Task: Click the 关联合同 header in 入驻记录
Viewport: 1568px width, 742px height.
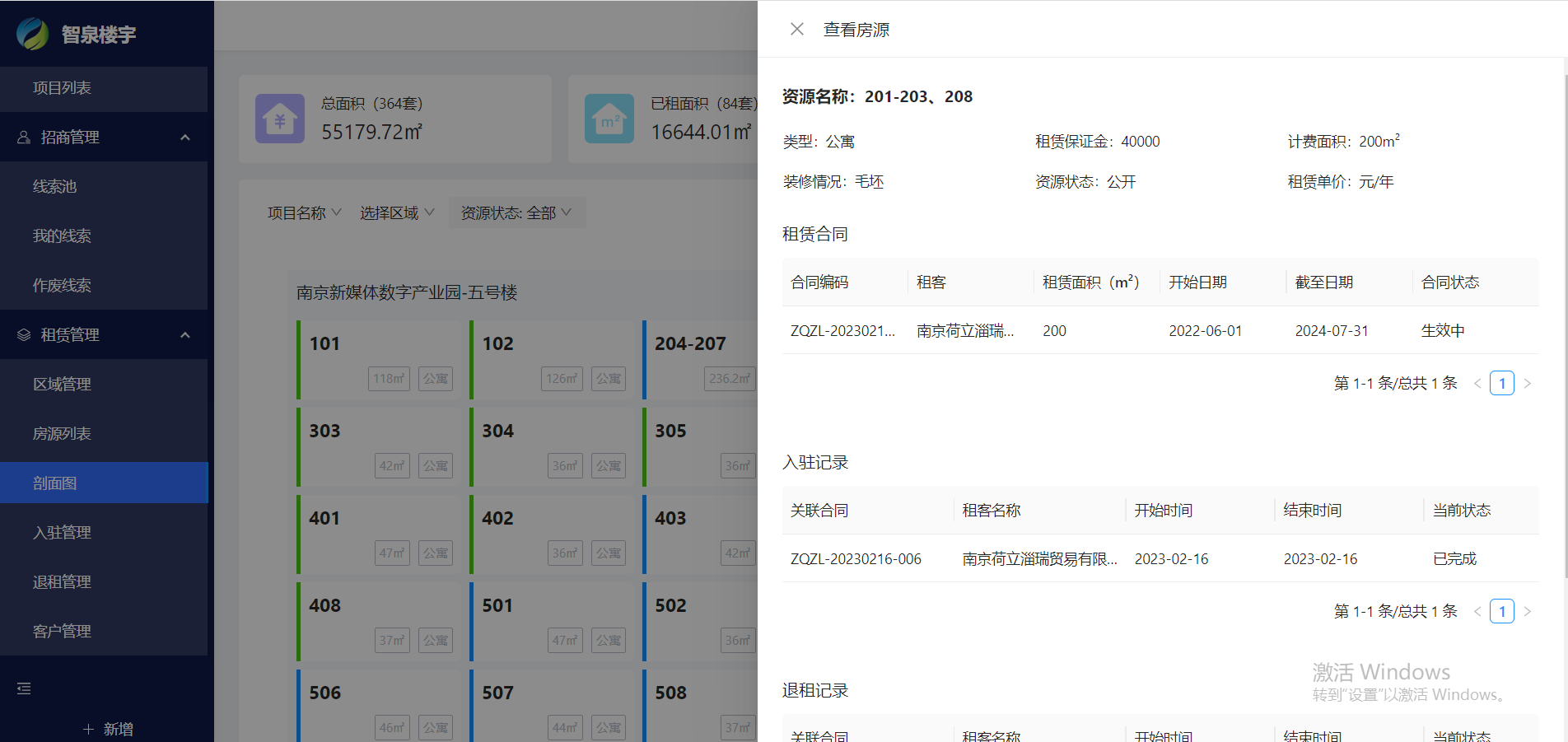Action: pyautogui.click(x=819, y=511)
